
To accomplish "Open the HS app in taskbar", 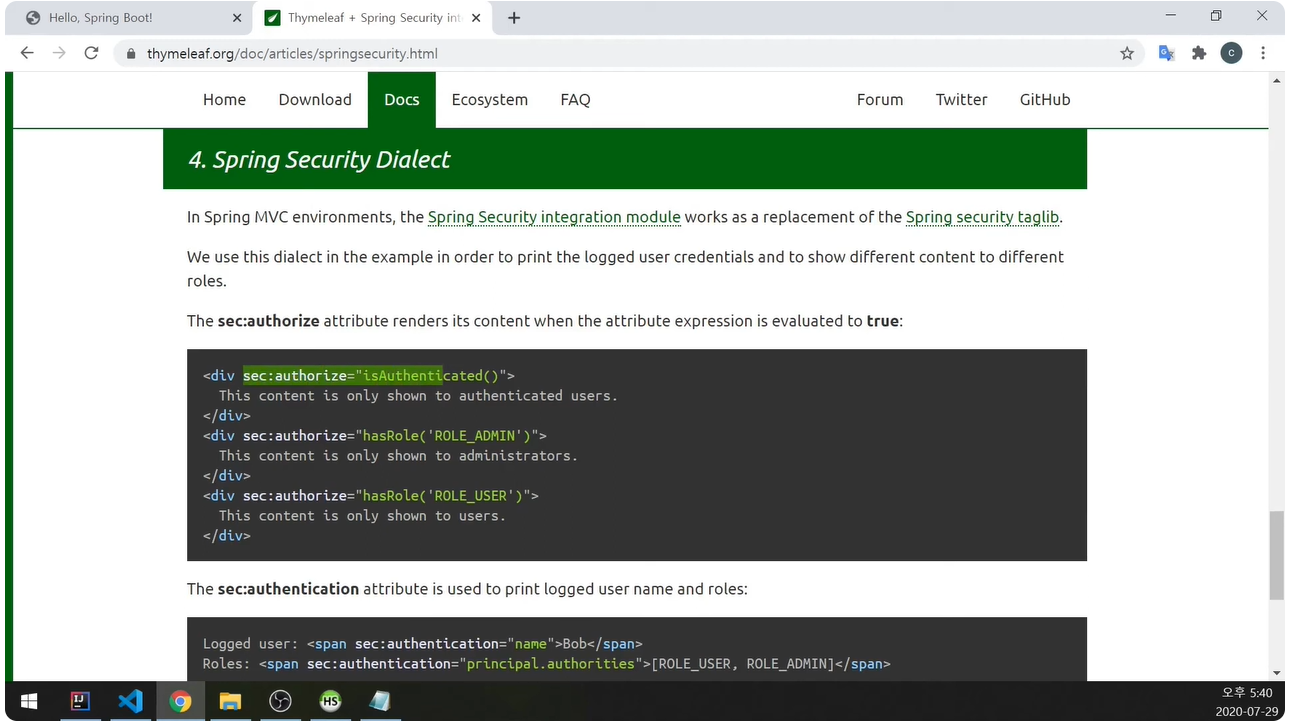I will point(330,702).
